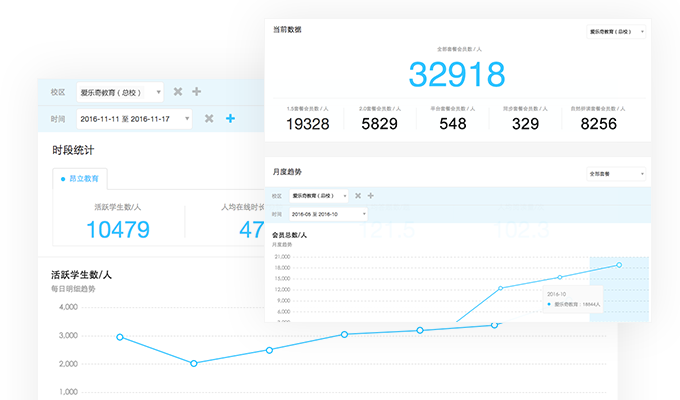This screenshot has width=680, height=400.
Task: Remove campus filter row in left panel
Action: tap(177, 92)
